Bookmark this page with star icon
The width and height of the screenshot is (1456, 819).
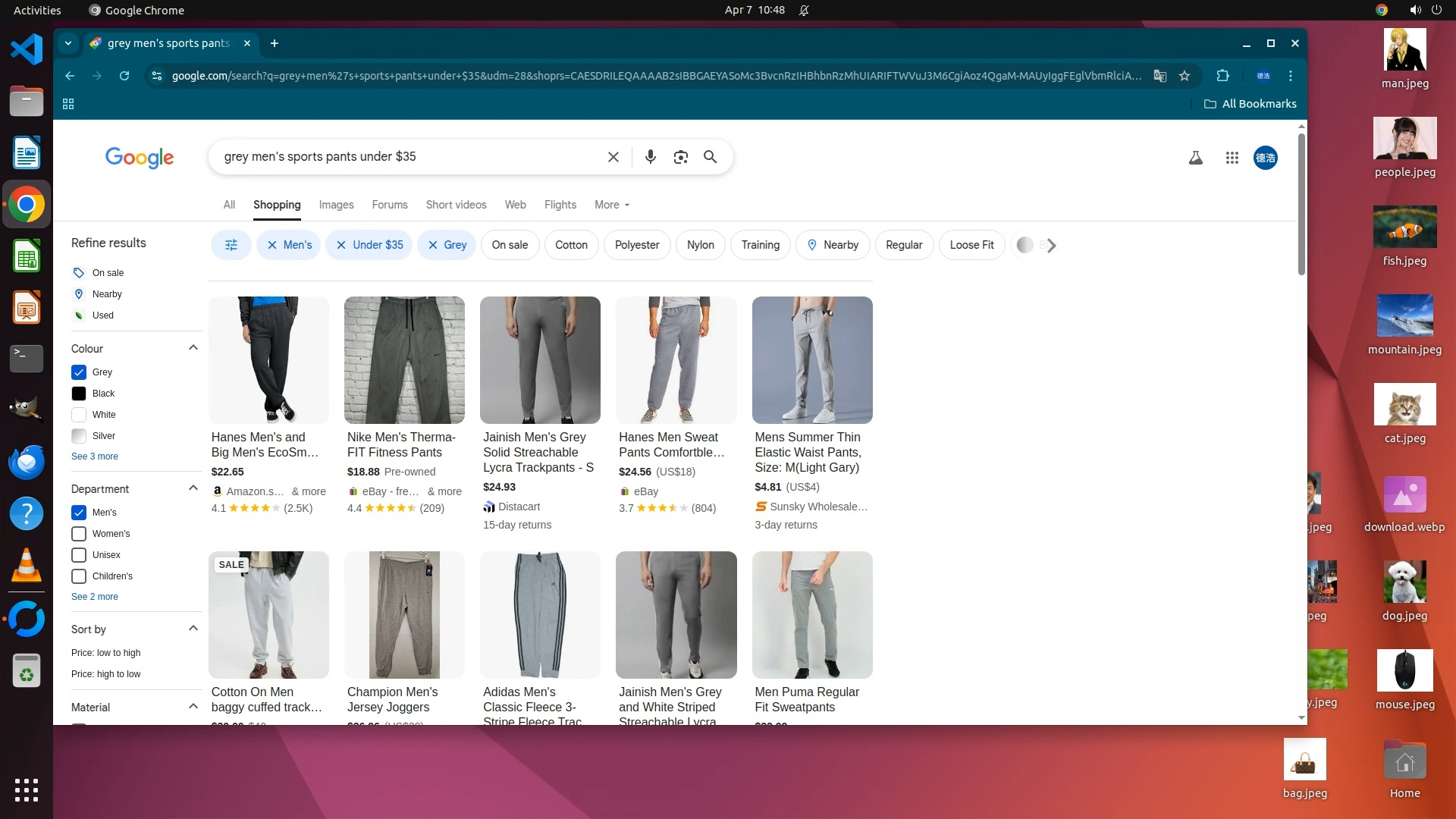[x=1185, y=76]
